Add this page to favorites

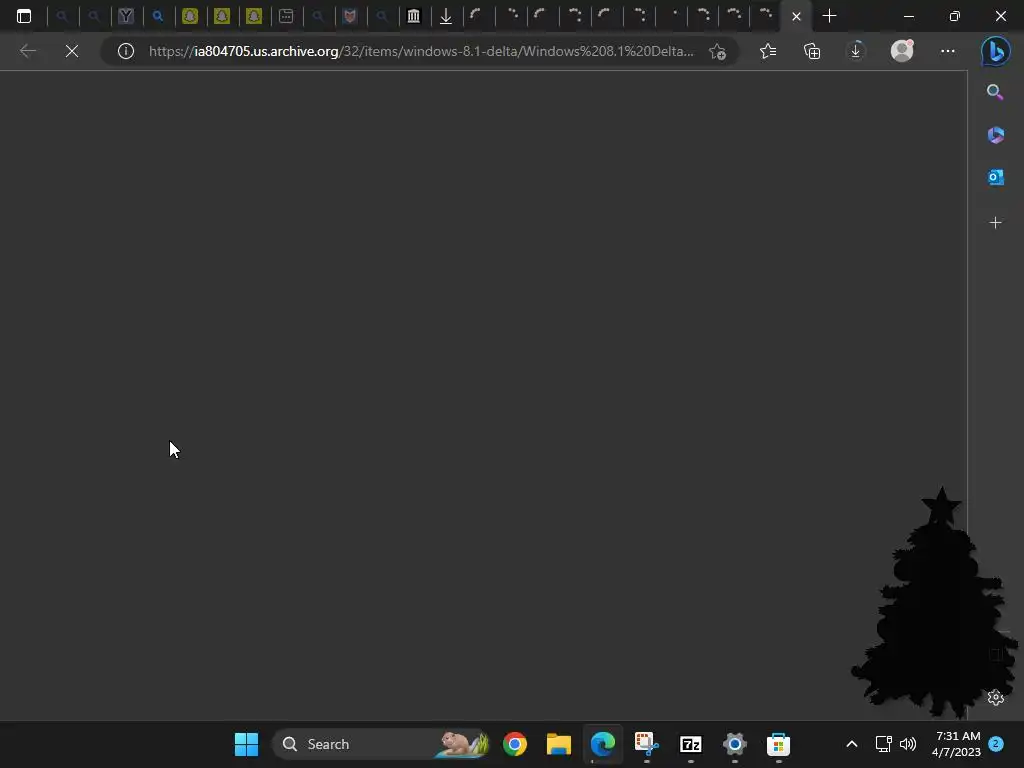pos(717,51)
